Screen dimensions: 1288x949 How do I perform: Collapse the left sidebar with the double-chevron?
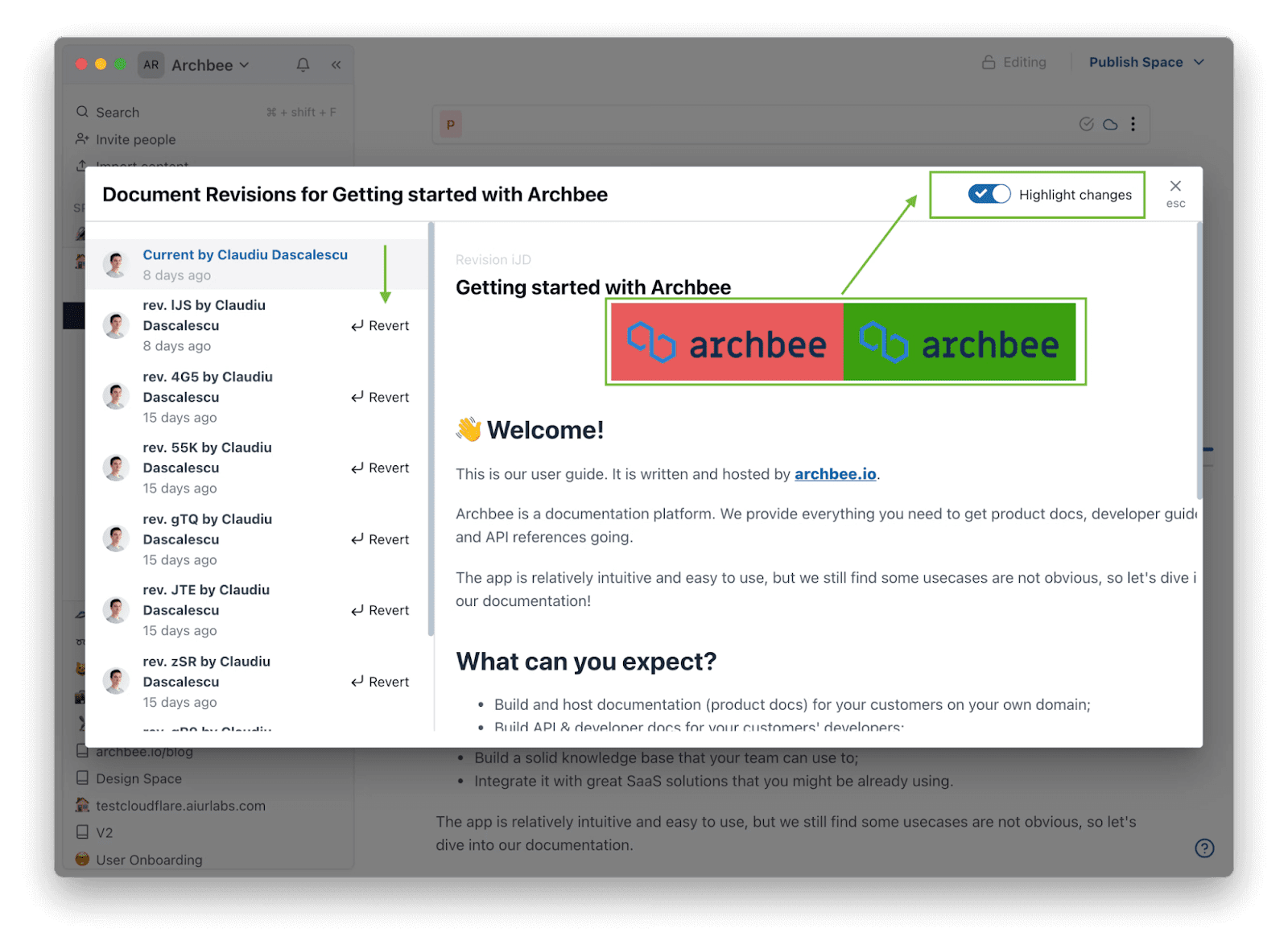pos(335,64)
